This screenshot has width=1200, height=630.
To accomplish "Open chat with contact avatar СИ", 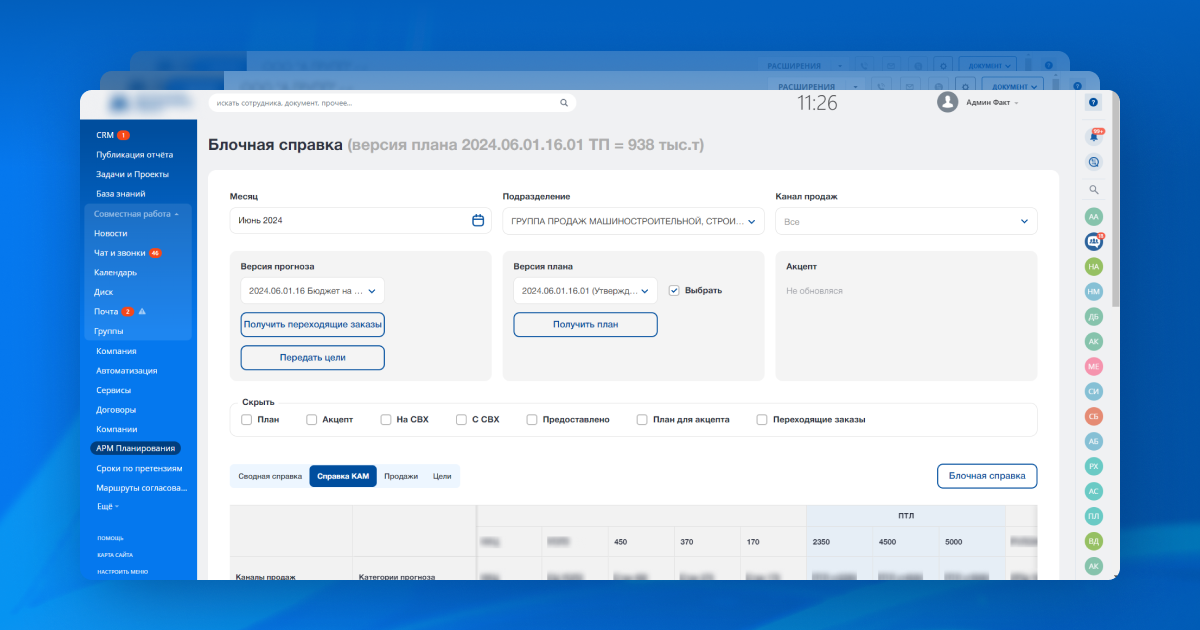I will click(x=1094, y=391).
